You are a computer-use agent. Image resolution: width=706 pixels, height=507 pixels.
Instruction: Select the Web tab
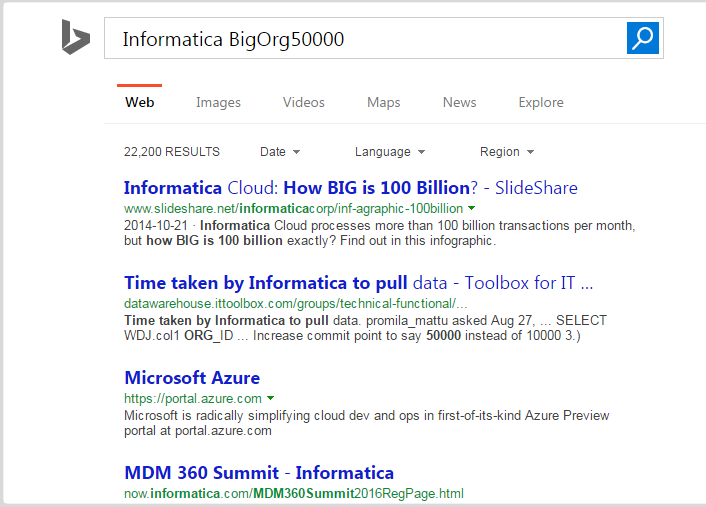point(139,102)
